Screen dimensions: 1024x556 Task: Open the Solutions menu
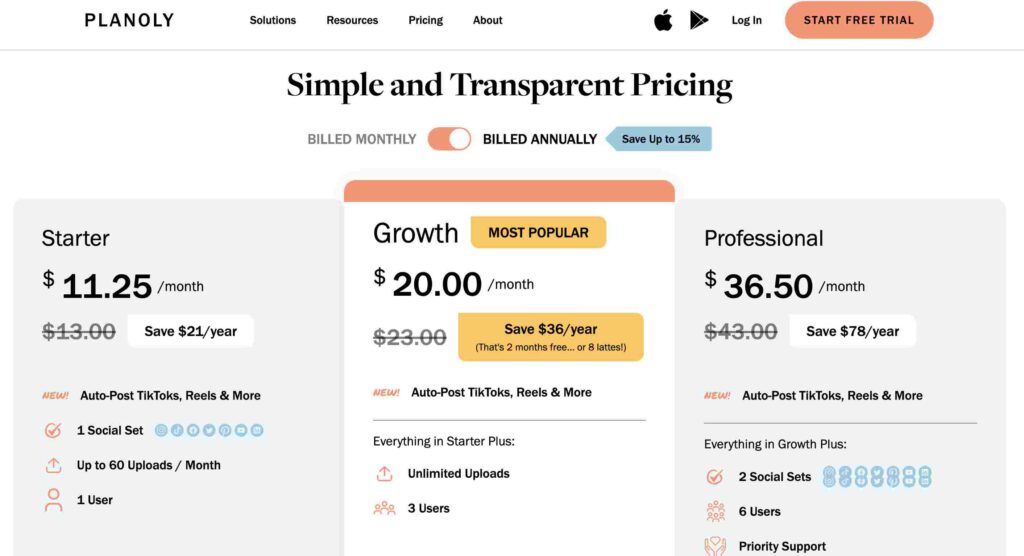pyautogui.click(x=273, y=20)
